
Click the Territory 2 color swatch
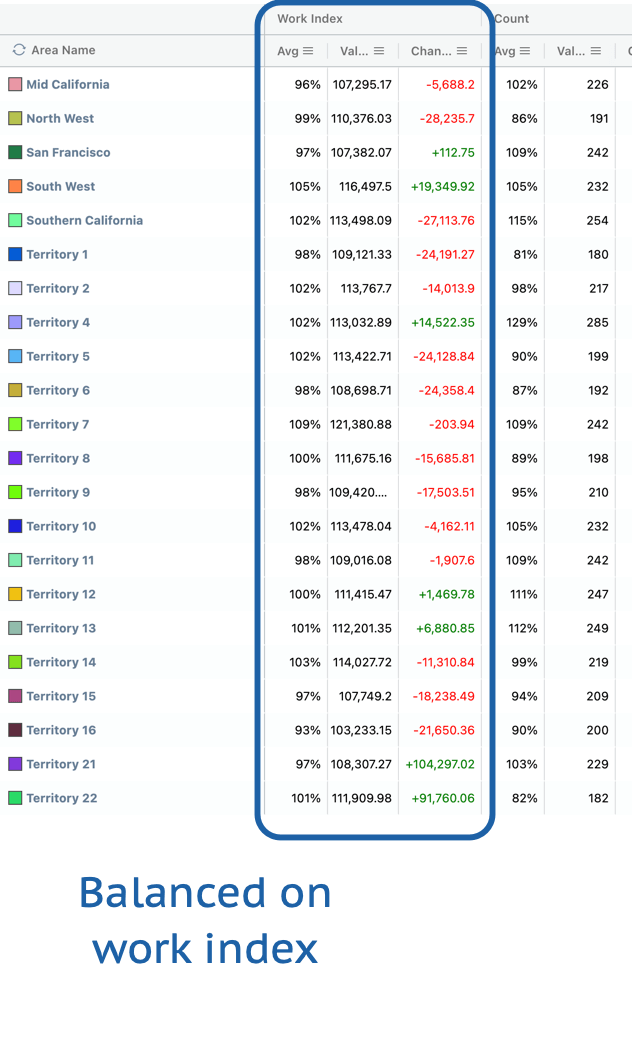click(x=15, y=288)
